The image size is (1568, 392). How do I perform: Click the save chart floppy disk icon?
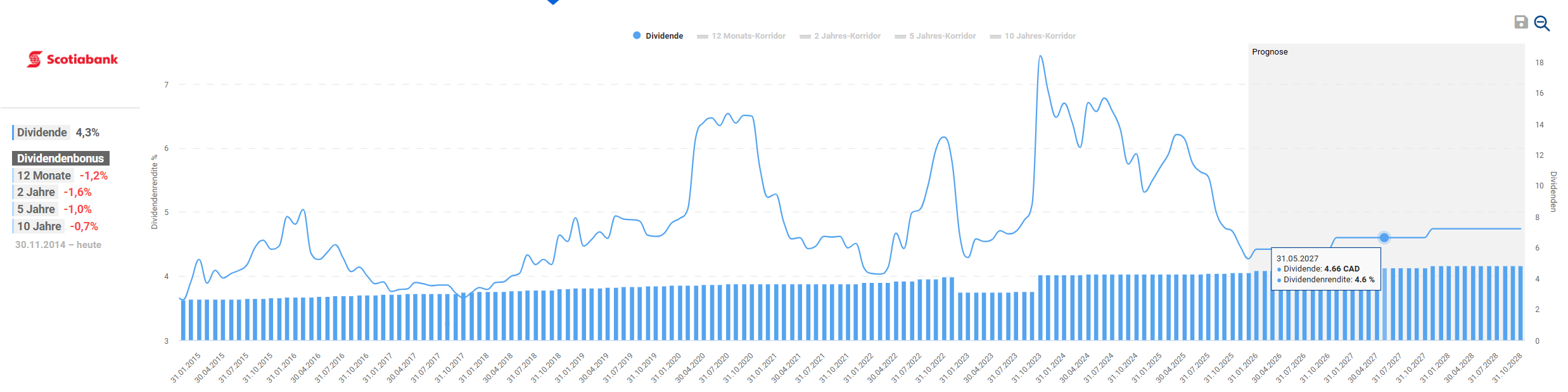tap(1520, 22)
